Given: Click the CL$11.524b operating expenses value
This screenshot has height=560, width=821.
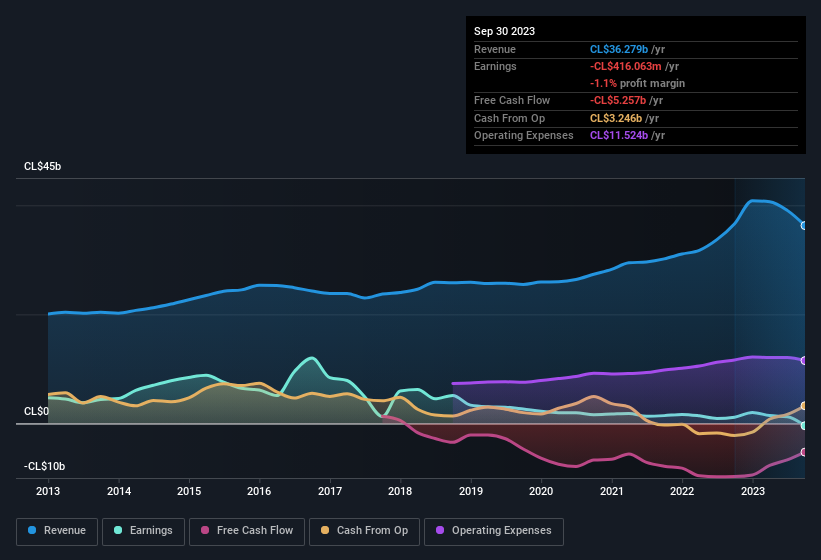Looking at the screenshot, I should (619, 136).
